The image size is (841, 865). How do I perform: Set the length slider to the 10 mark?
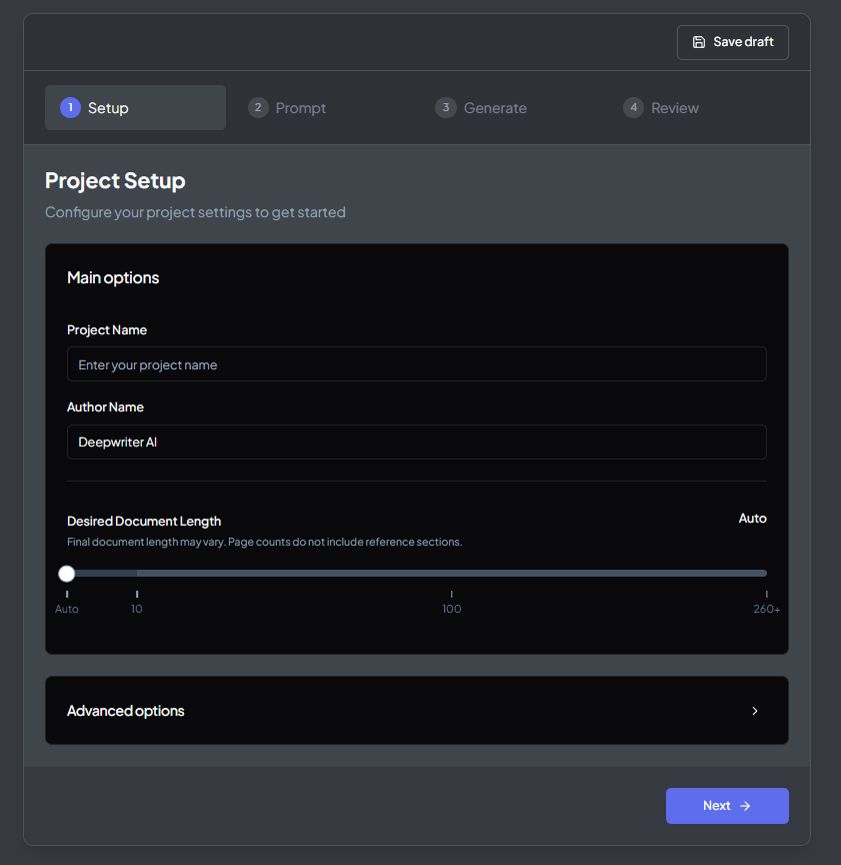point(137,573)
